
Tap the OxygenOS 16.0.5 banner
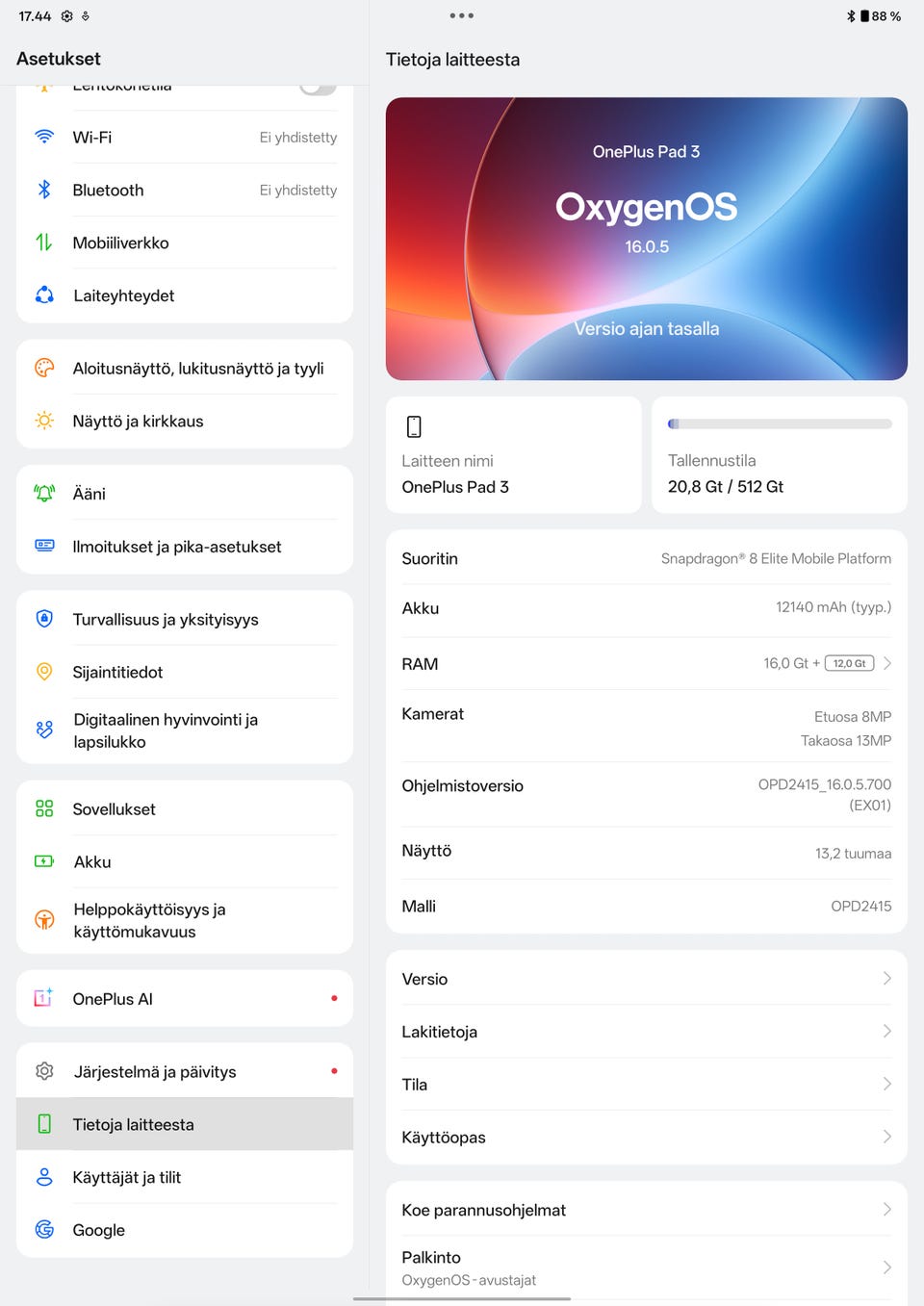[x=647, y=239]
